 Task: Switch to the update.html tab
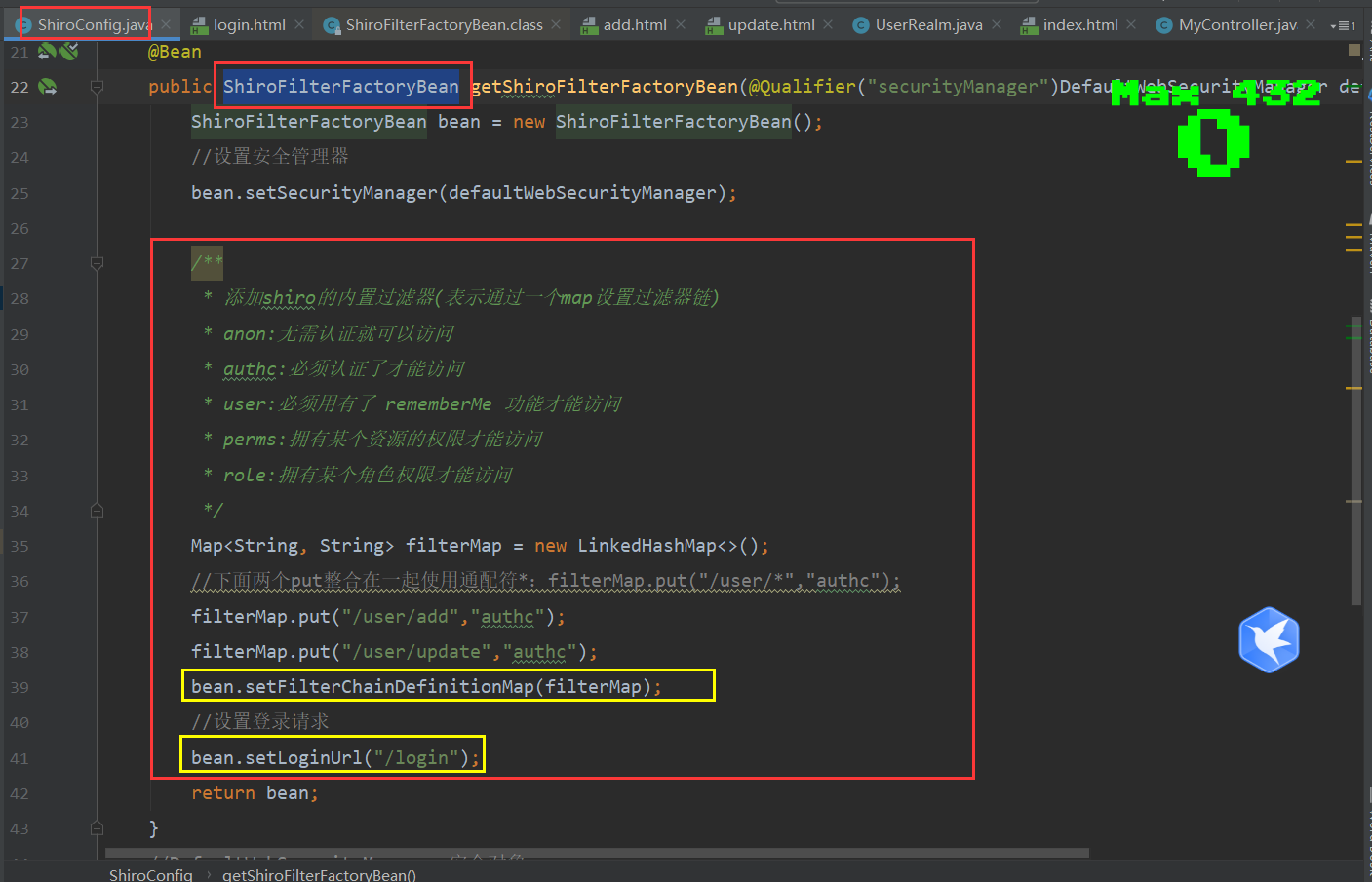pyautogui.click(x=770, y=24)
